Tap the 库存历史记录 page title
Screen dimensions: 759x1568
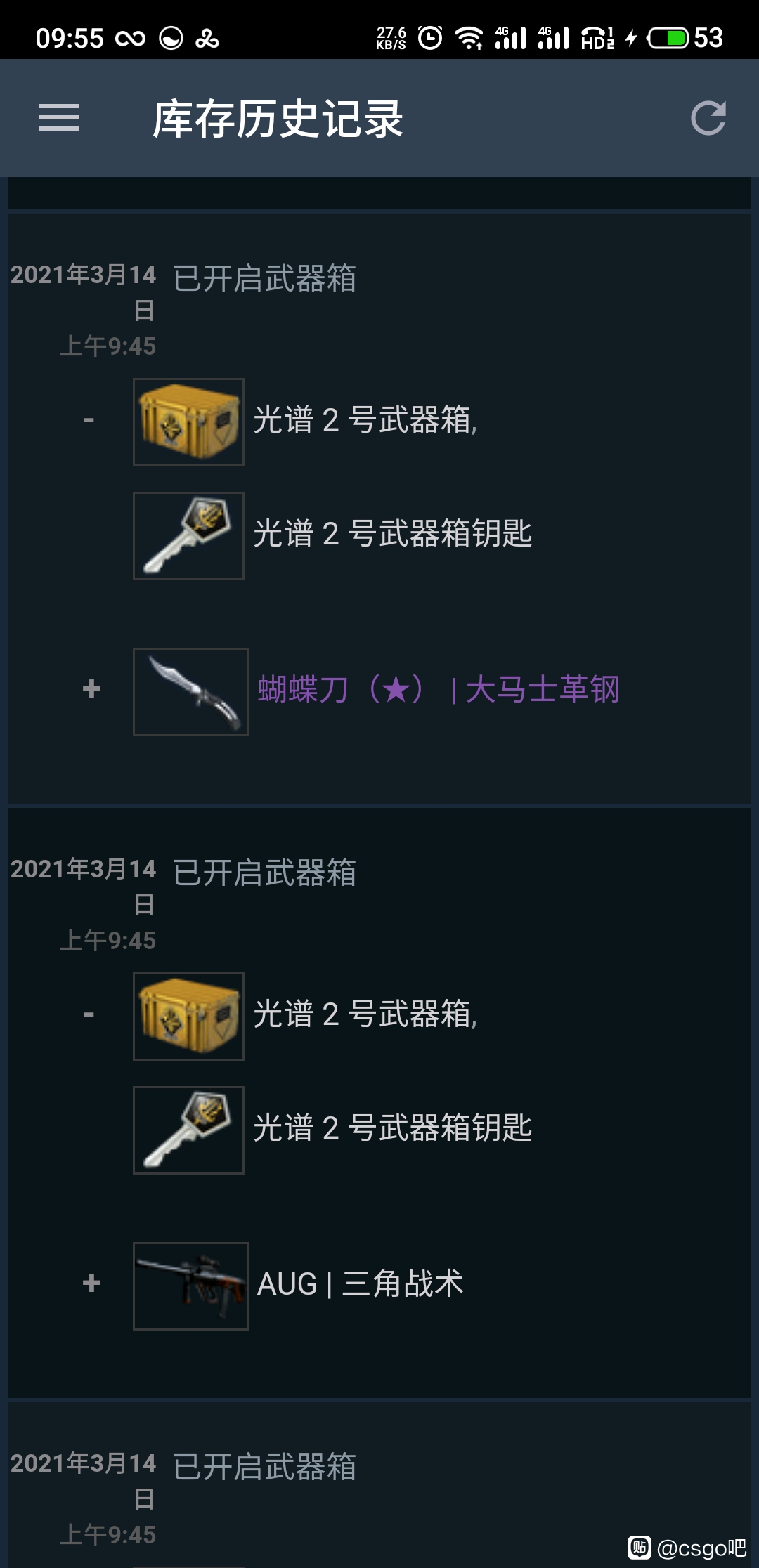point(278,119)
